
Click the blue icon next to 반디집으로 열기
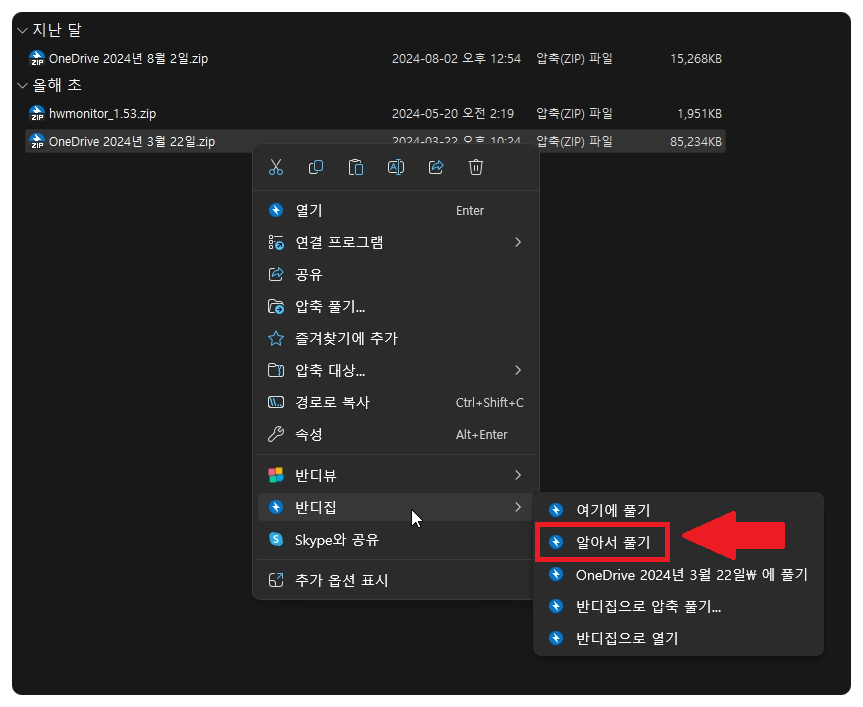556,638
